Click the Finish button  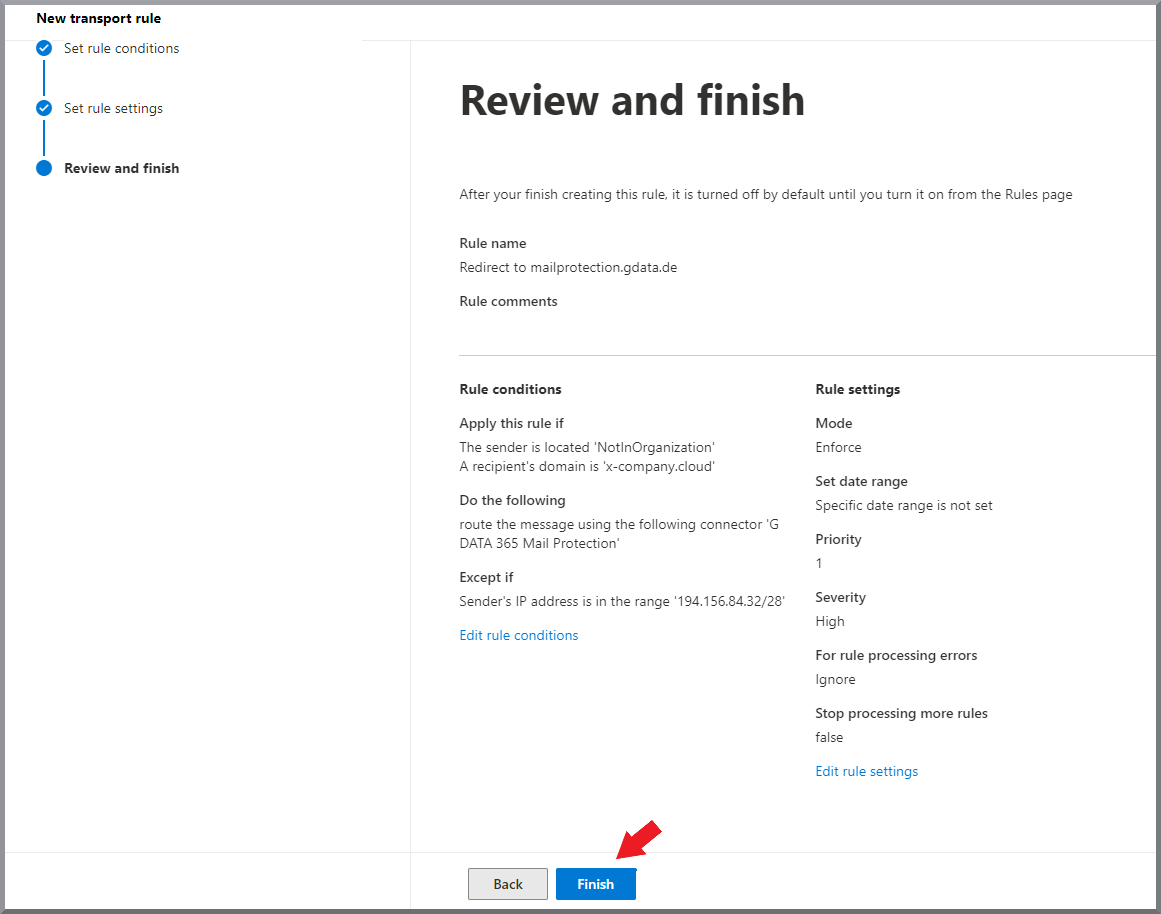pyautogui.click(x=595, y=884)
